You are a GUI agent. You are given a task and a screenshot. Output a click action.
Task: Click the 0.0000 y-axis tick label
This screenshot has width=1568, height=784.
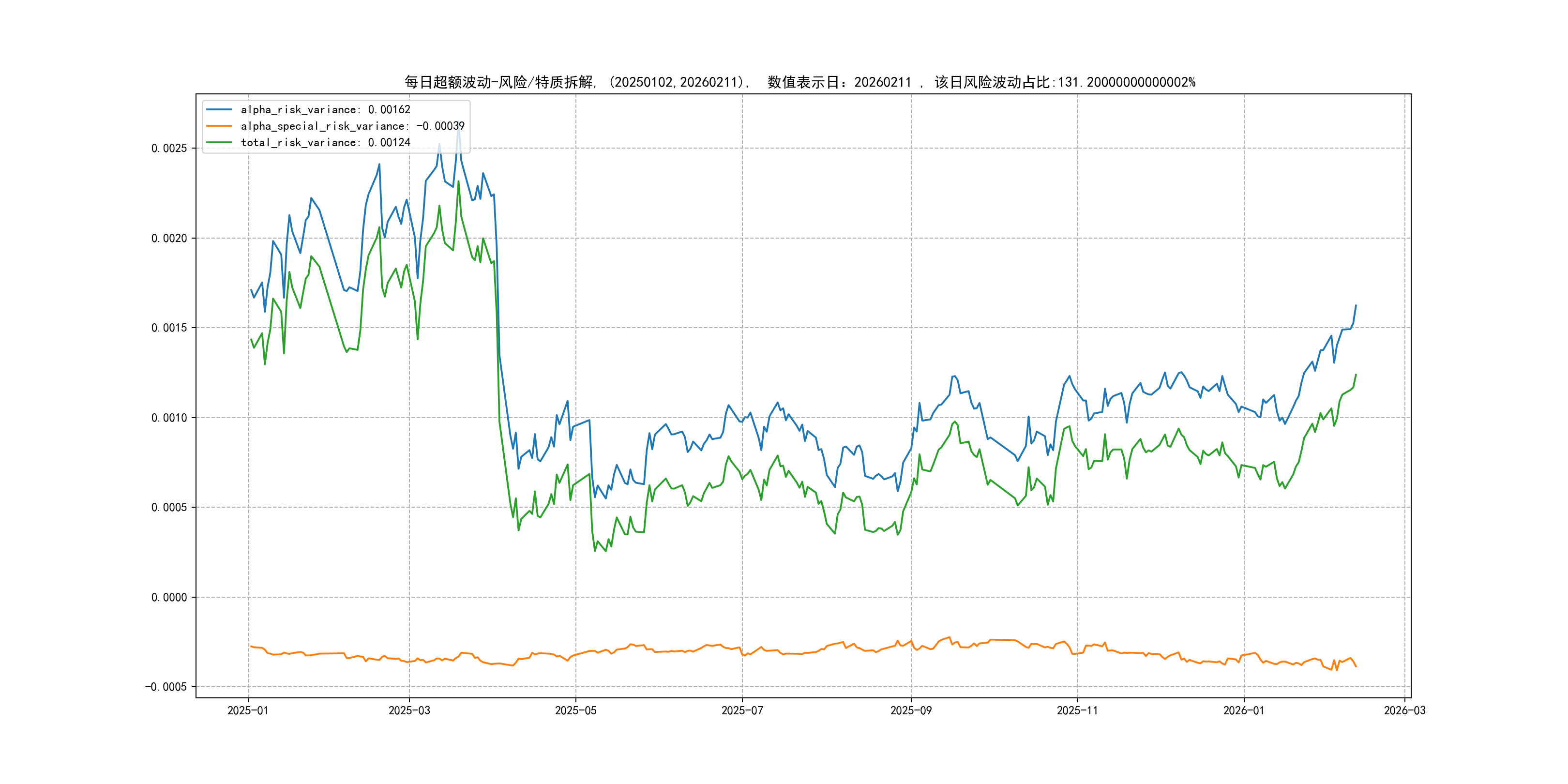[169, 597]
